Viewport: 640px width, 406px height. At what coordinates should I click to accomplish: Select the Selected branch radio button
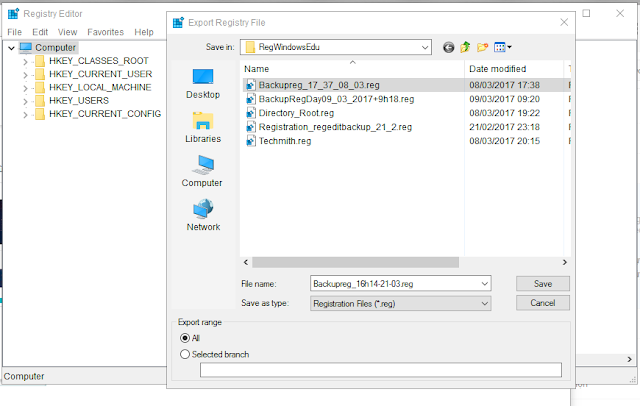[x=185, y=354]
